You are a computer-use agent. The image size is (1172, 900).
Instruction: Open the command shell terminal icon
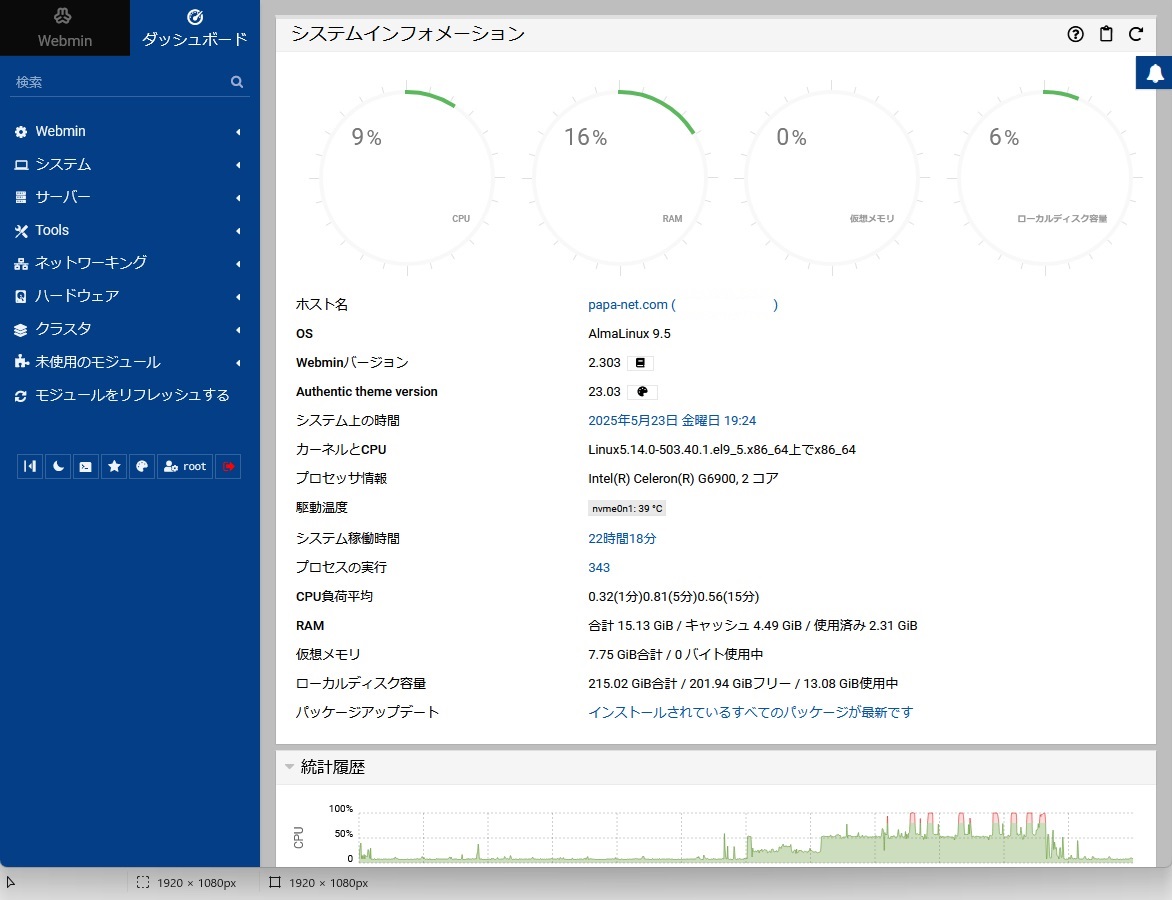coord(86,466)
